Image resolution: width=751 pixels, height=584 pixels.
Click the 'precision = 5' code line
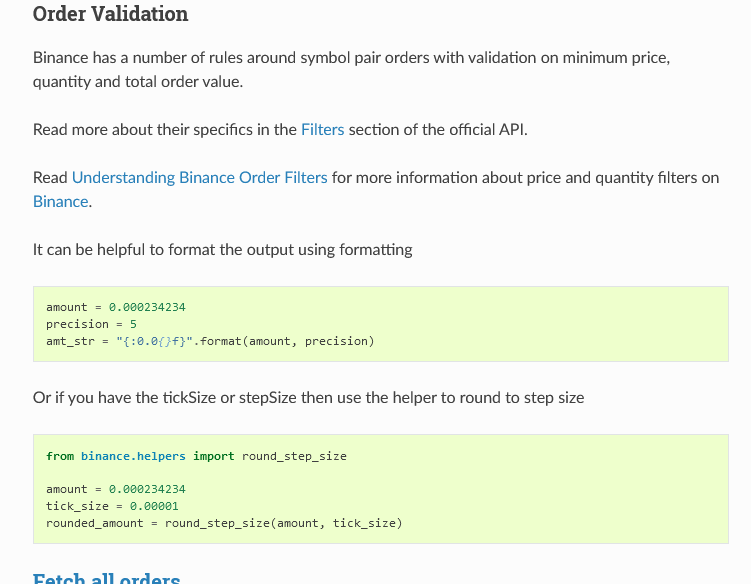click(91, 324)
